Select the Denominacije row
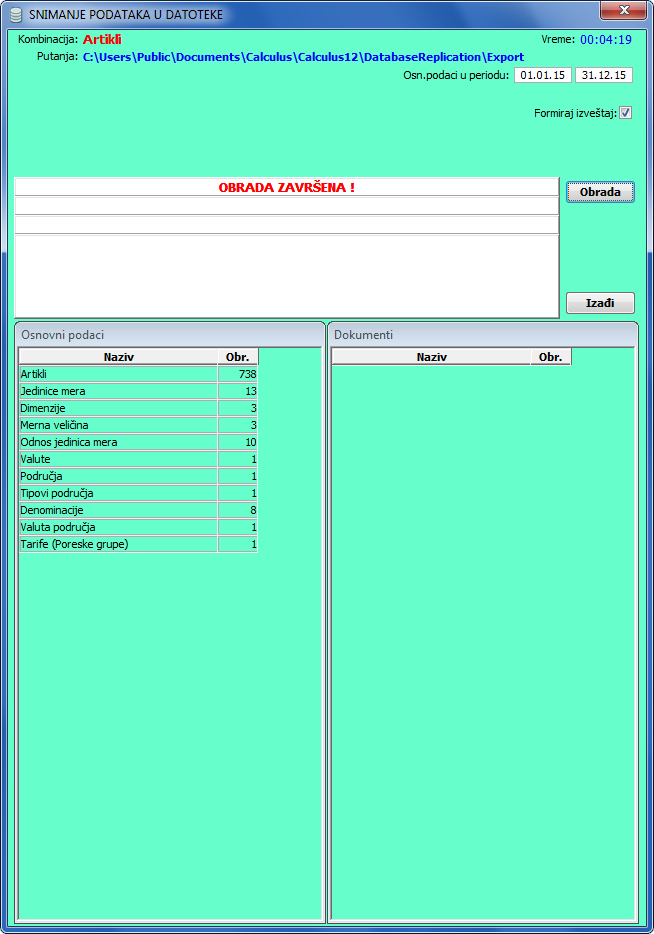 (118, 510)
